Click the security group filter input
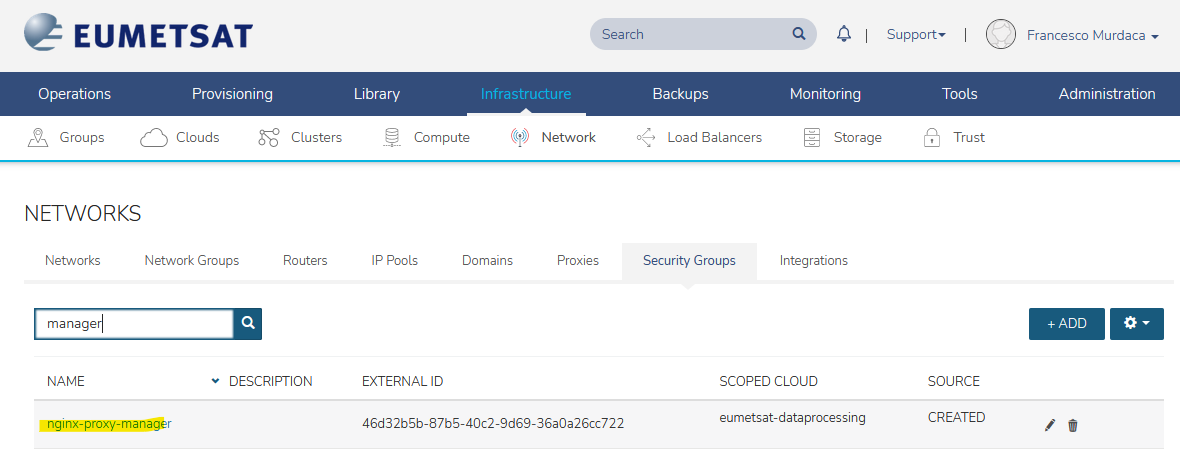 click(x=134, y=323)
